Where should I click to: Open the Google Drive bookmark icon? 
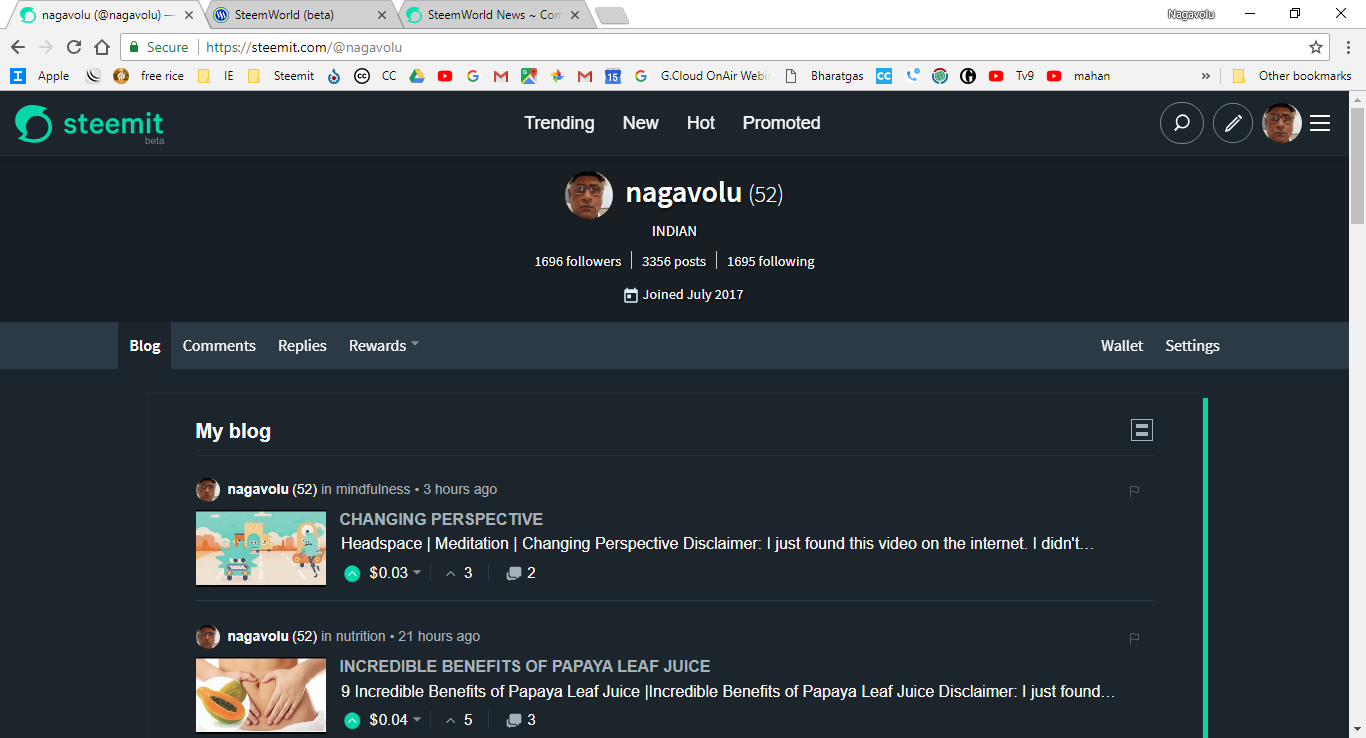(x=417, y=75)
